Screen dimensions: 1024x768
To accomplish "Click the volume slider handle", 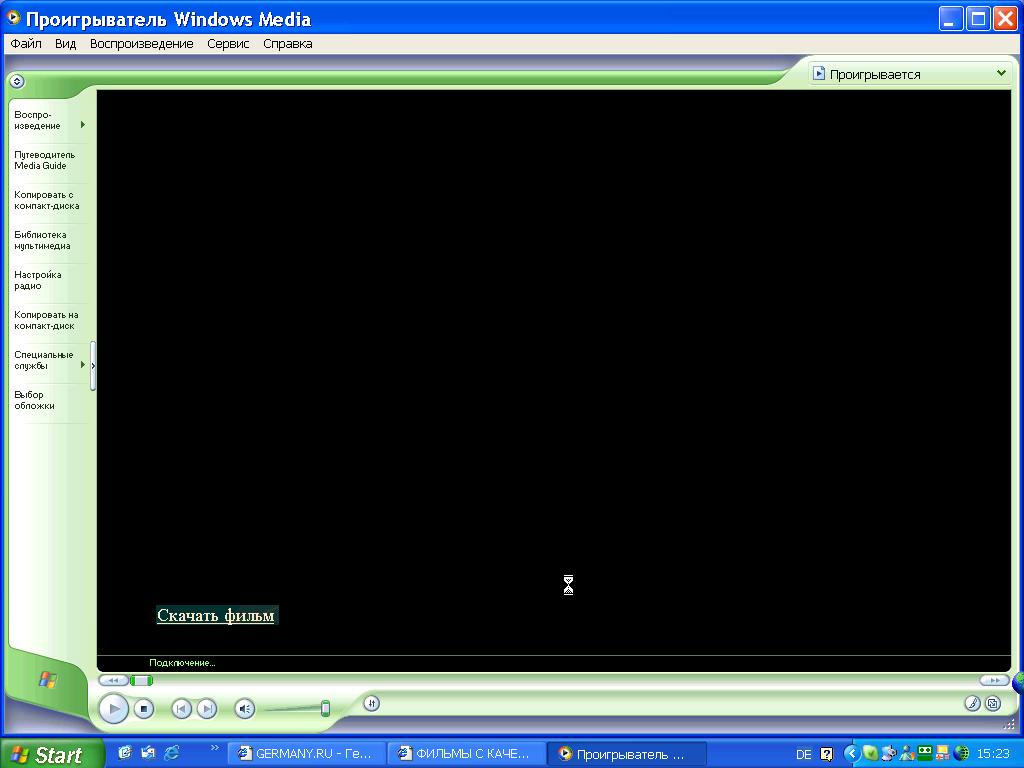I will [325, 708].
